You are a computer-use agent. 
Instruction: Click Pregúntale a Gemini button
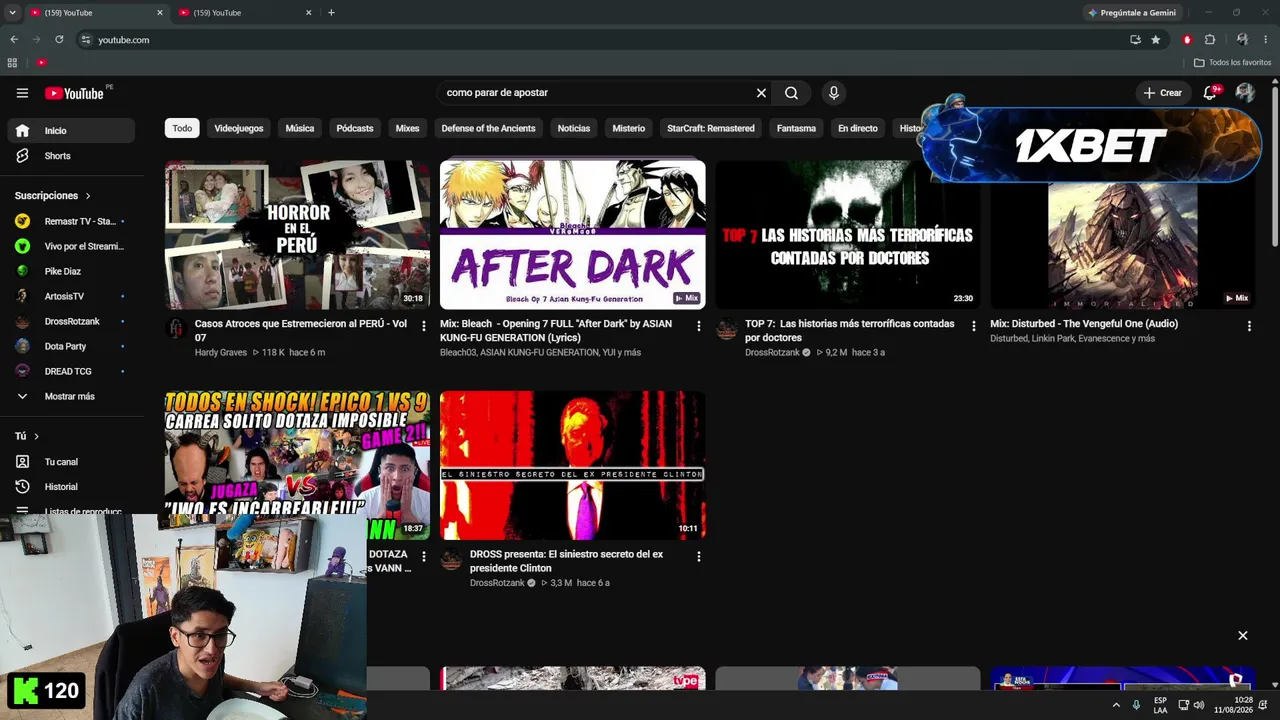[1133, 13]
